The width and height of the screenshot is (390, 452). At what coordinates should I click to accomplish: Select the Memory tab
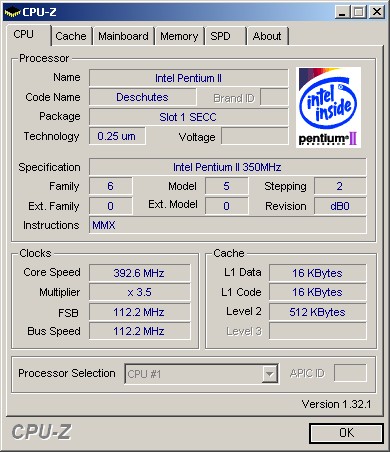pos(179,36)
